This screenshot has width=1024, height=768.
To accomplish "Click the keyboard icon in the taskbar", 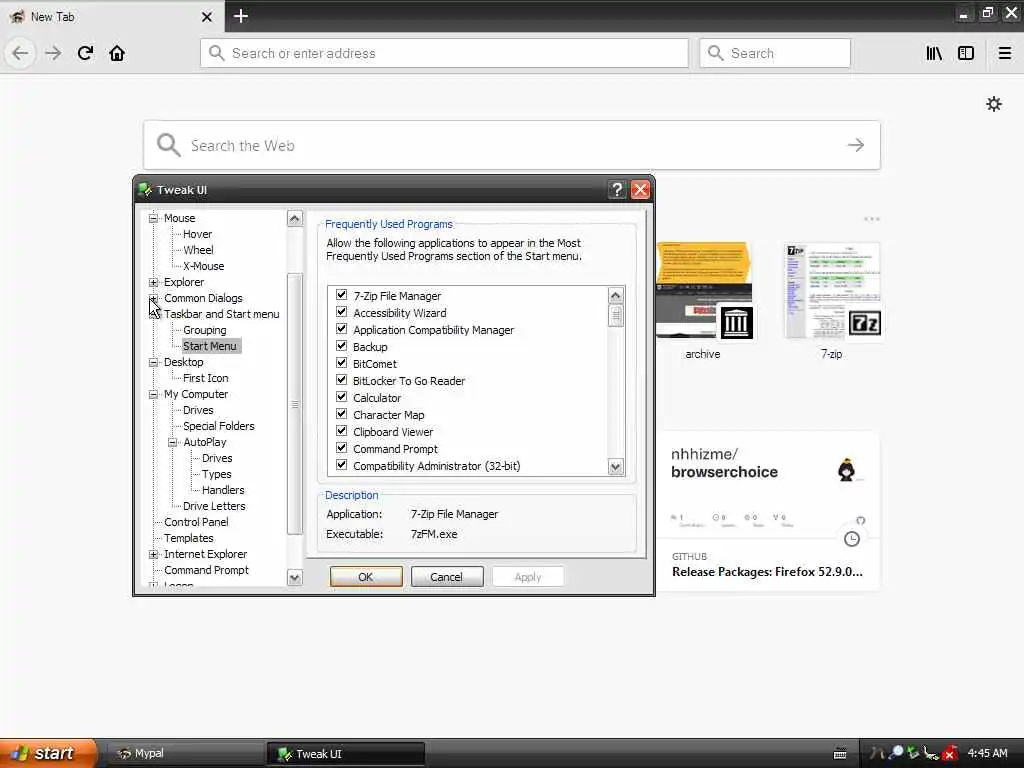I will point(840,754).
